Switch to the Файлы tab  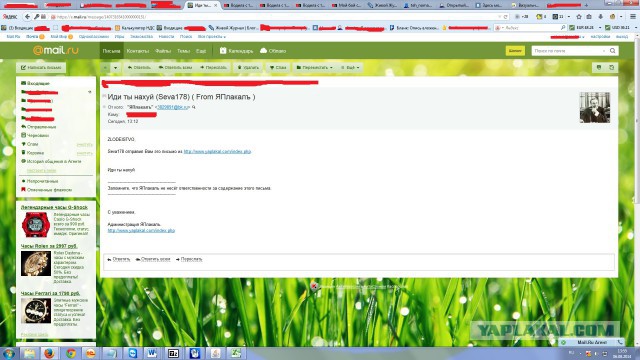(x=163, y=51)
